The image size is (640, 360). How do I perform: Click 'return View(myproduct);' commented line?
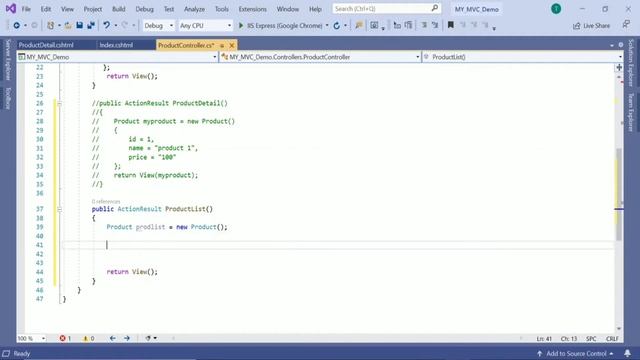[x=156, y=175]
